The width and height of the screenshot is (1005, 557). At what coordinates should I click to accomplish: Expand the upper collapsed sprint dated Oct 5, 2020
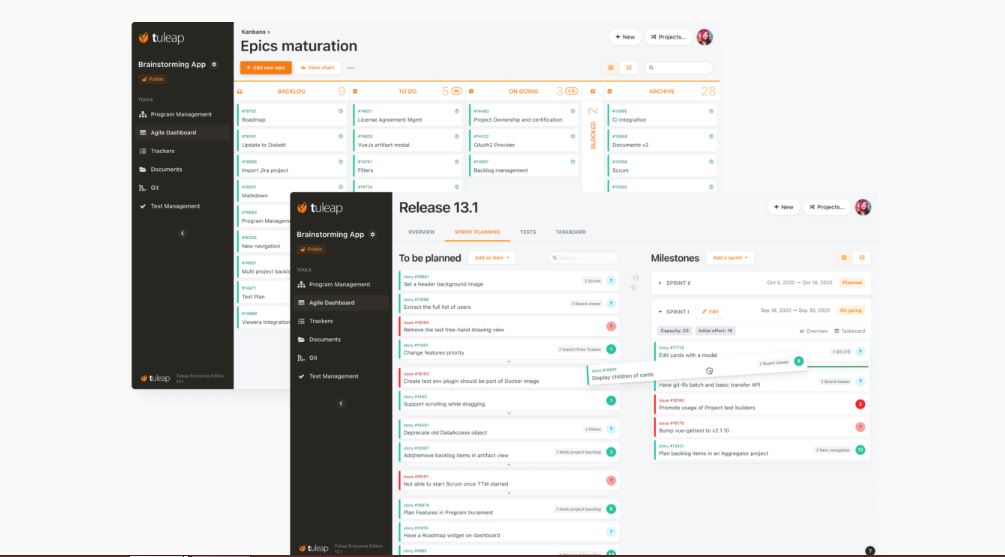[x=660, y=283]
